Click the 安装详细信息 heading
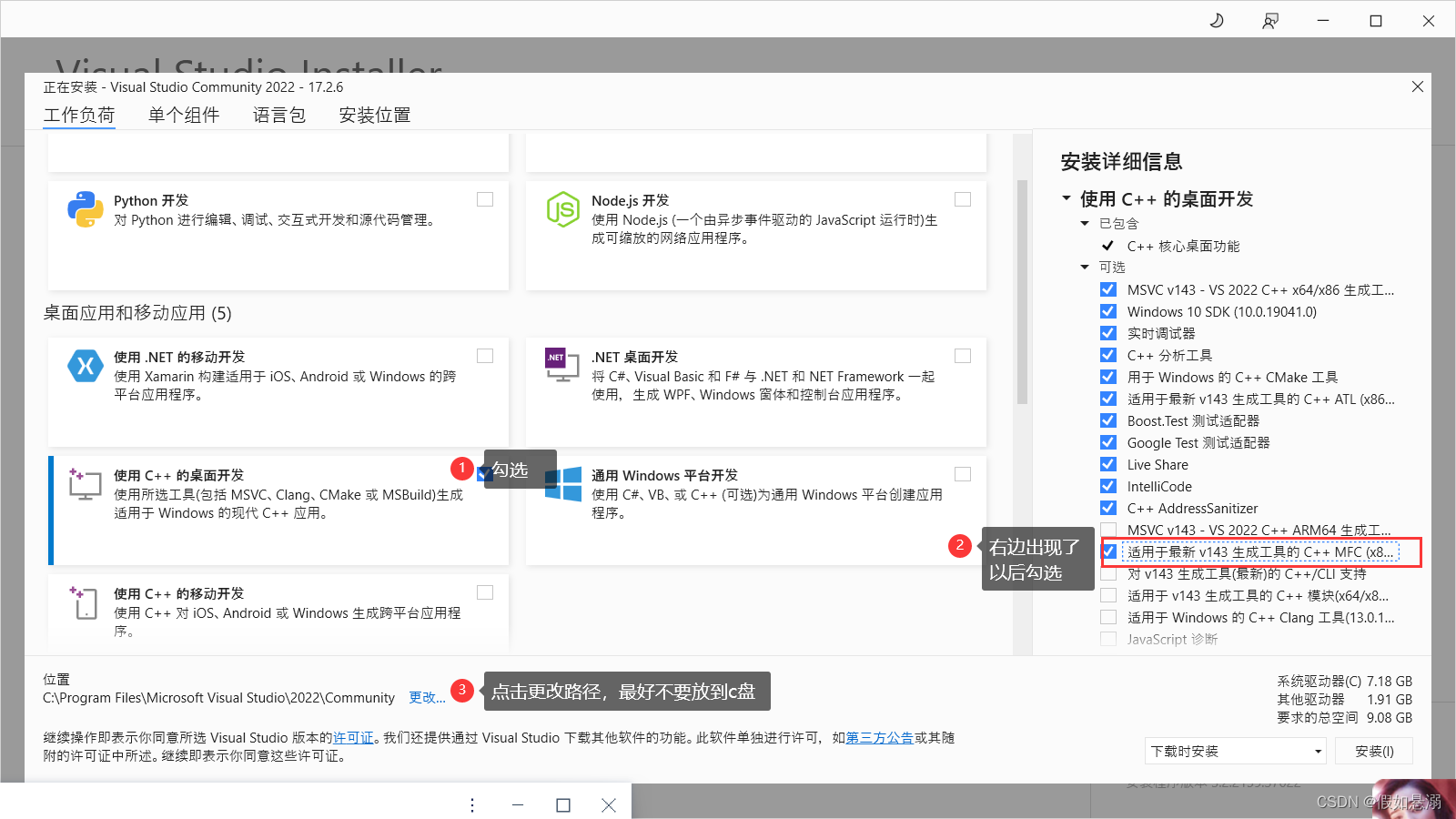Image resolution: width=1456 pixels, height=819 pixels. pyautogui.click(x=1121, y=162)
